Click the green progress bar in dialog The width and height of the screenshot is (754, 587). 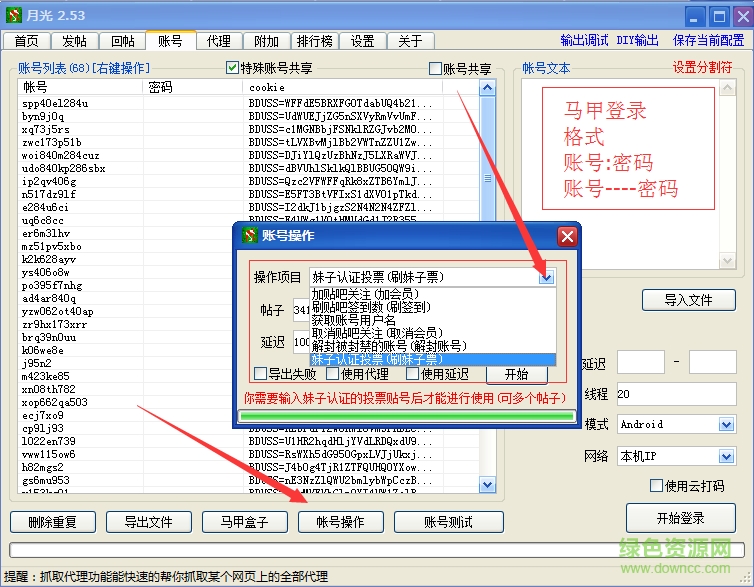[x=405, y=416]
